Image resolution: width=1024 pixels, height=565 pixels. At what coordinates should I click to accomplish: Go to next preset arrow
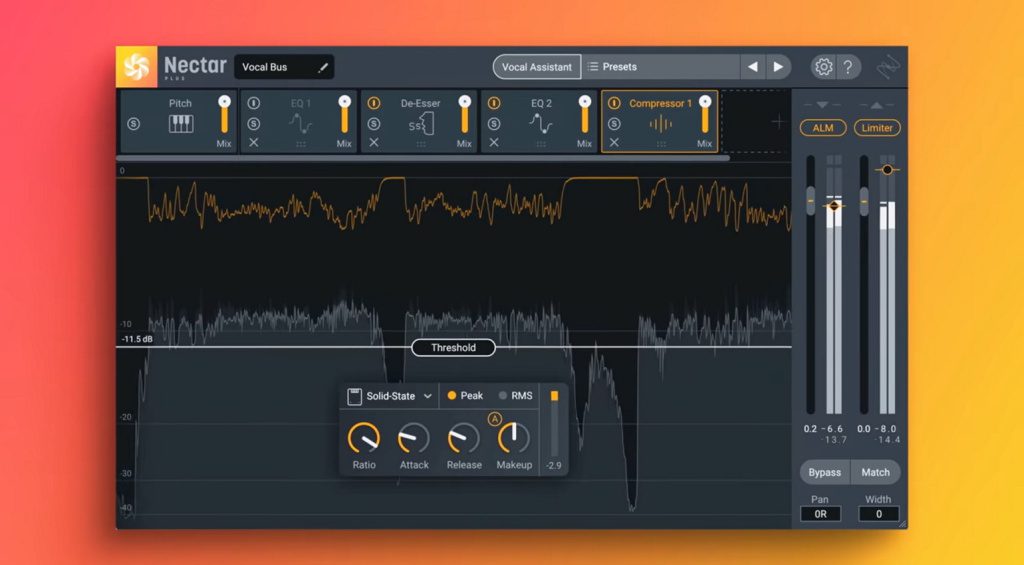pyautogui.click(x=778, y=67)
